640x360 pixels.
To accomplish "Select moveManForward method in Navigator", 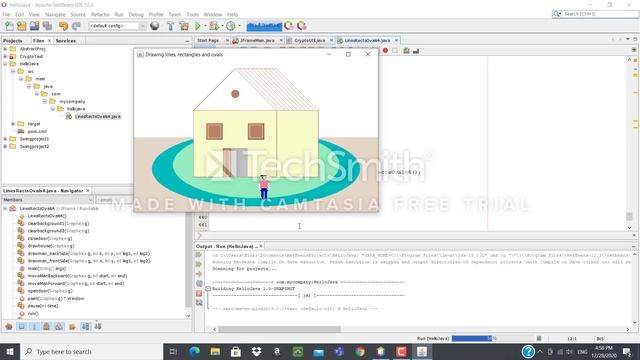I will click(76, 283).
